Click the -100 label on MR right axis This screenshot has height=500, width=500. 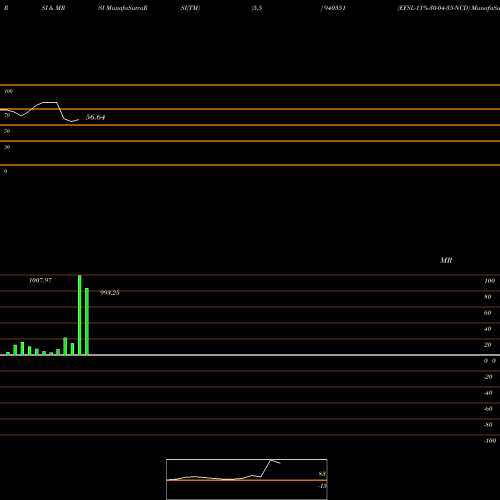[x=490, y=441]
